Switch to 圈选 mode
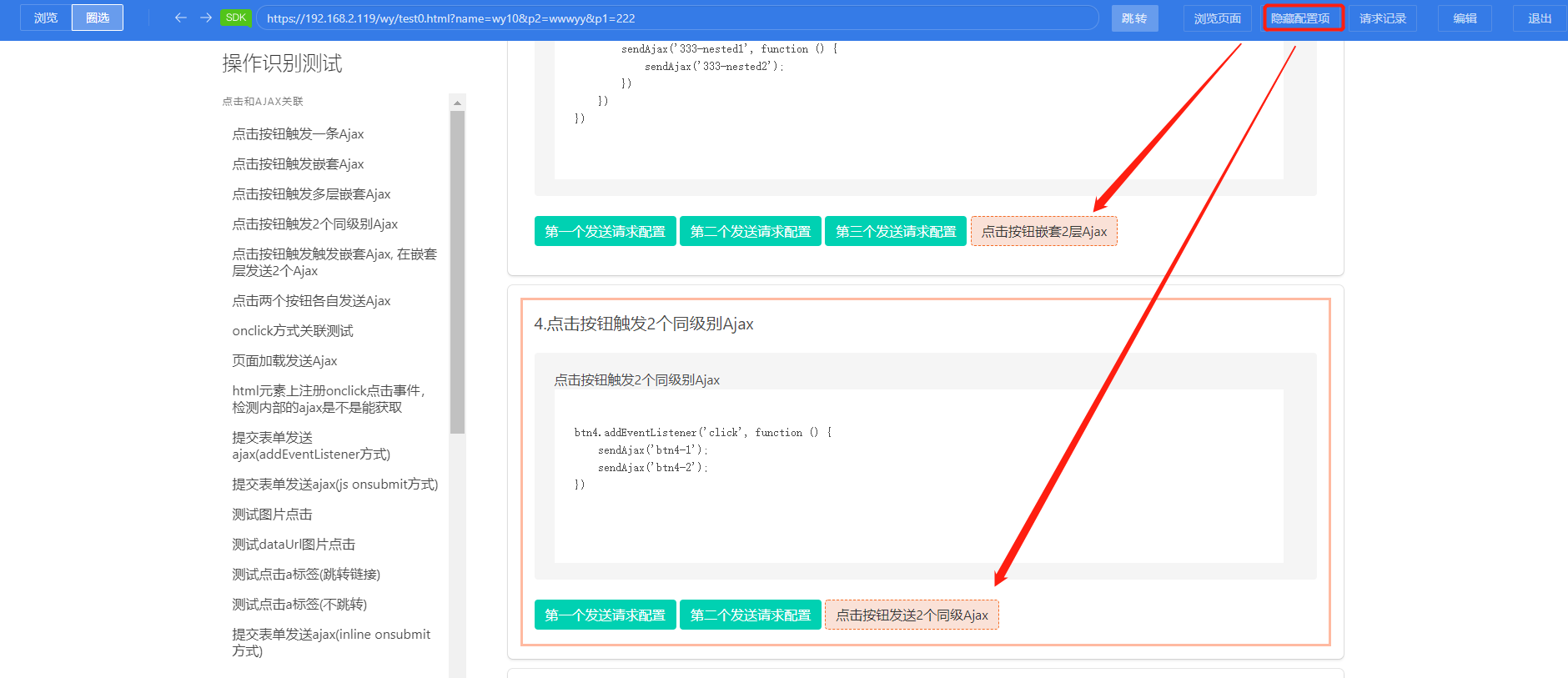The image size is (1568, 678). point(98,18)
